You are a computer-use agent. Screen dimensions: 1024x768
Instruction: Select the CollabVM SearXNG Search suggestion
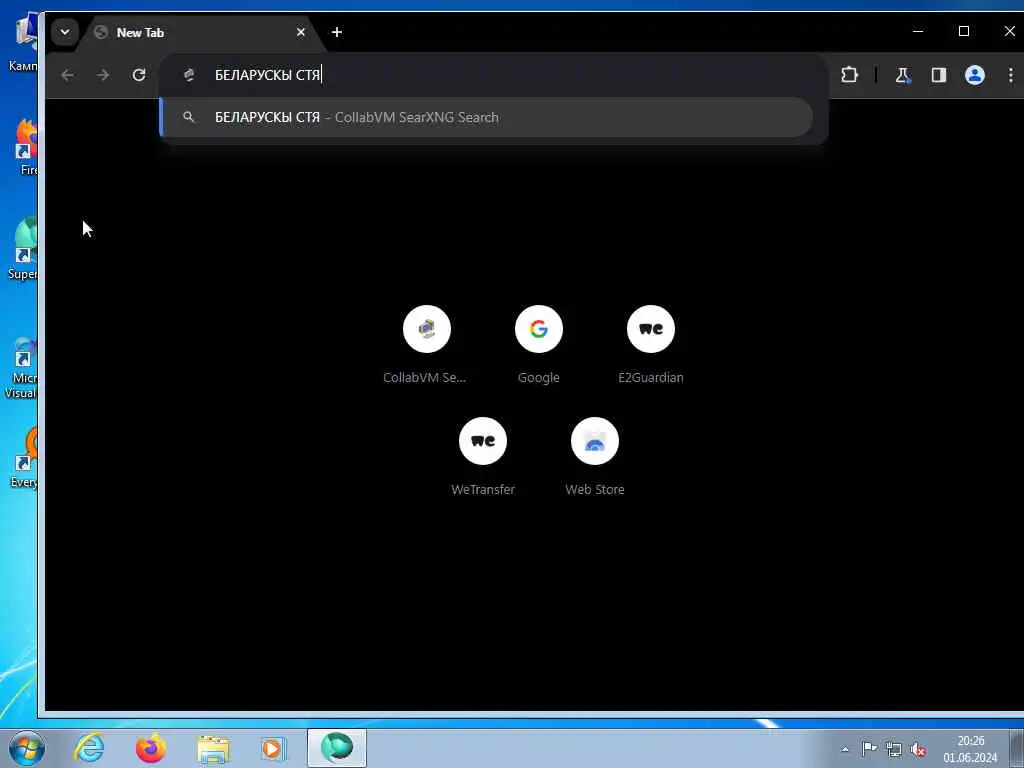[x=487, y=118]
